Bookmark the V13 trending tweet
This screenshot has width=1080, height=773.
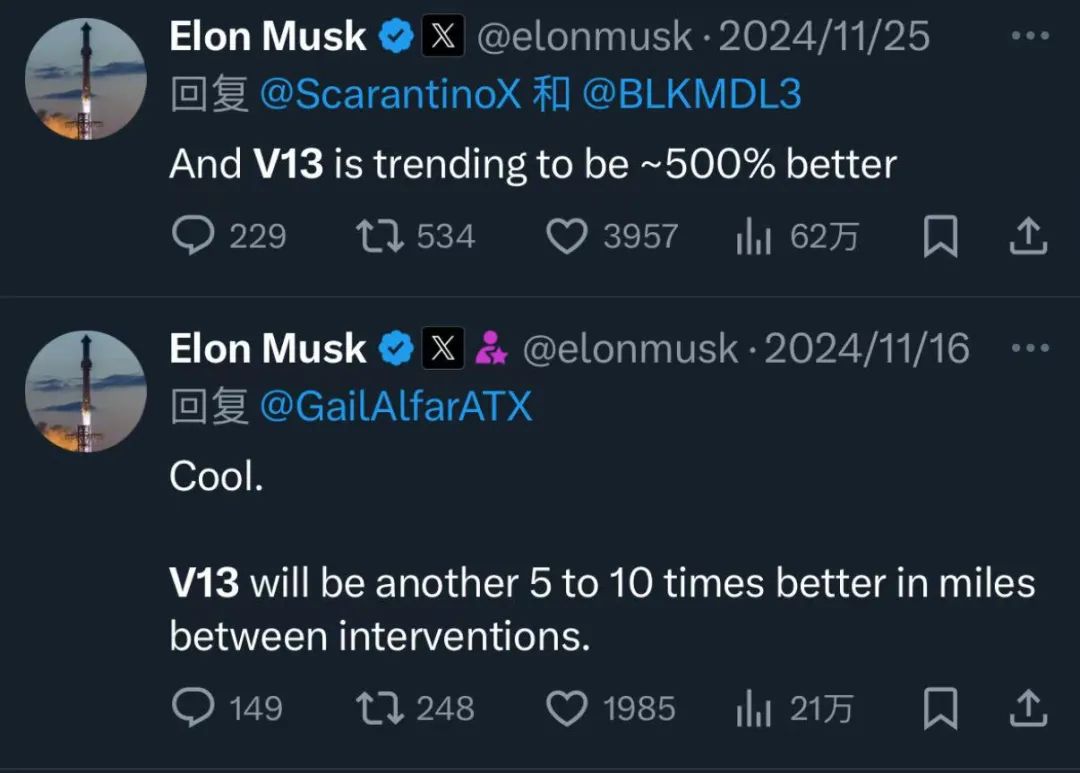point(940,237)
